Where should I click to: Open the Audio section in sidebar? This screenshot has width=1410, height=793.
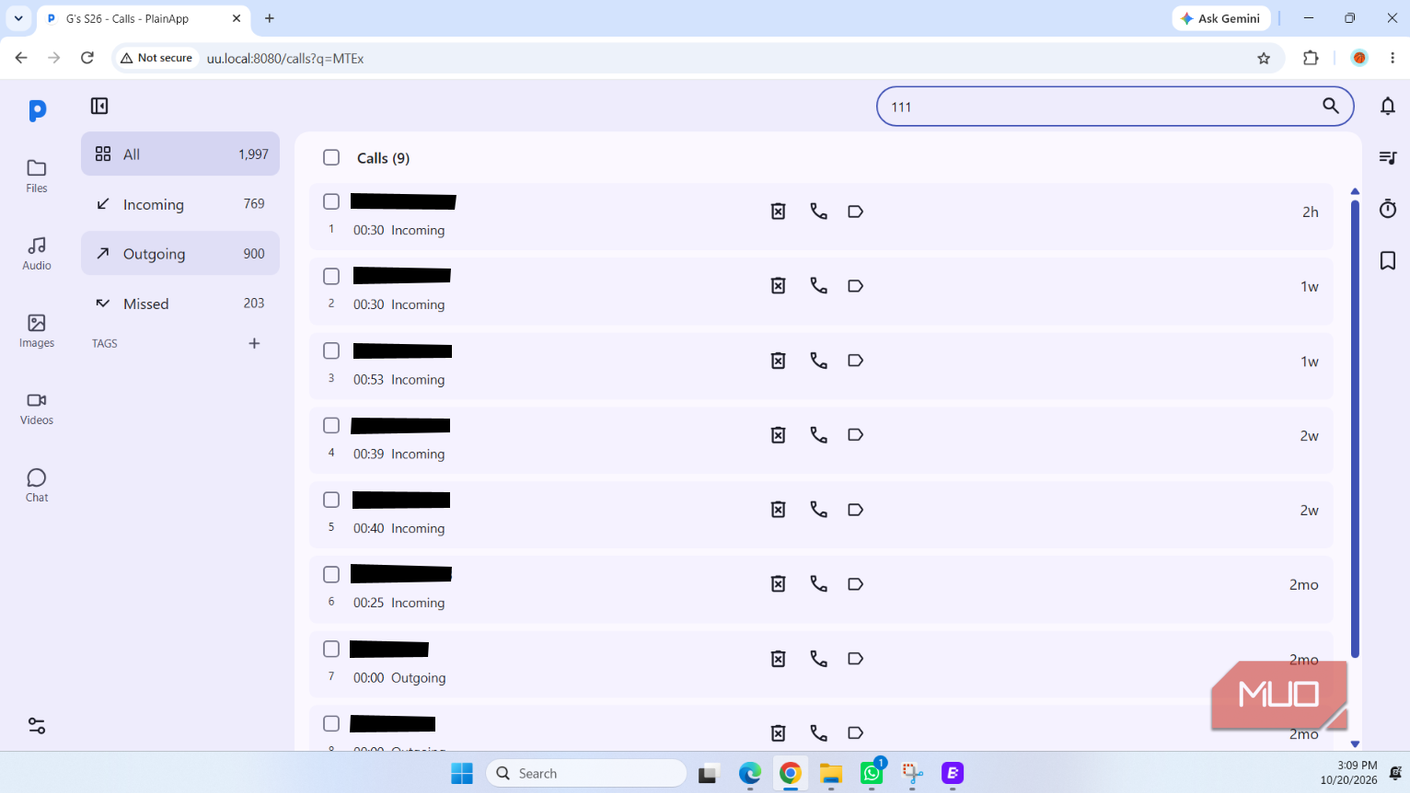(x=36, y=253)
